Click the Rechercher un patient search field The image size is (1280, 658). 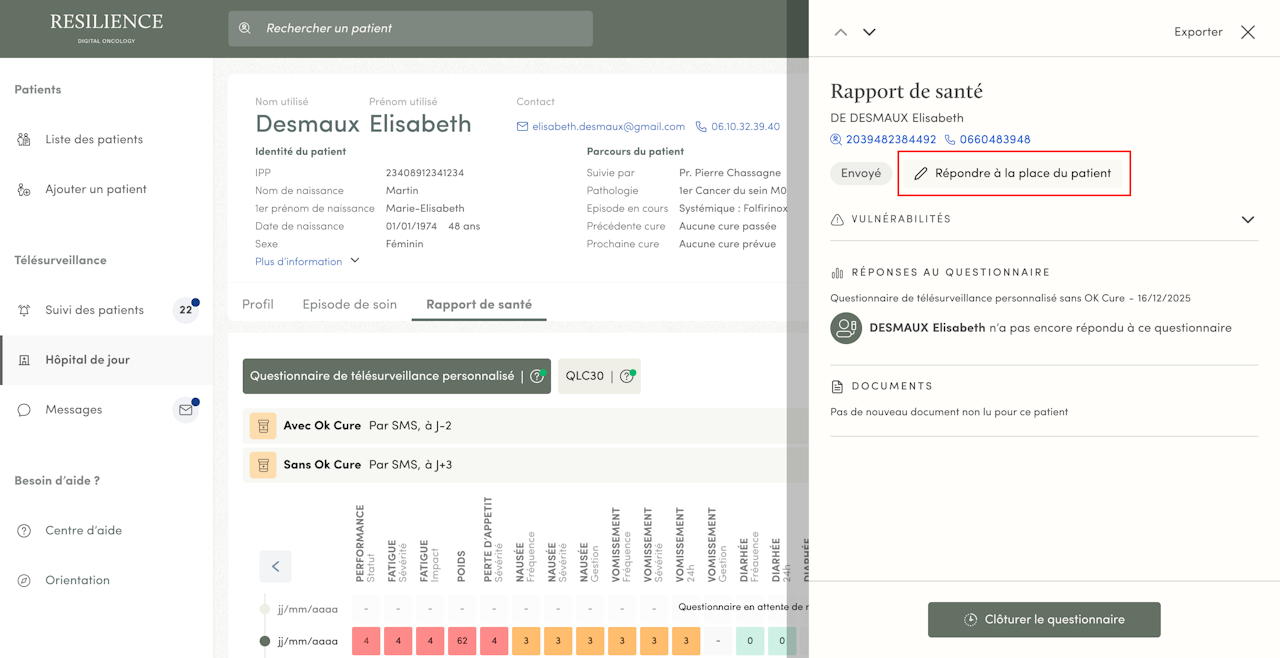tap(411, 28)
